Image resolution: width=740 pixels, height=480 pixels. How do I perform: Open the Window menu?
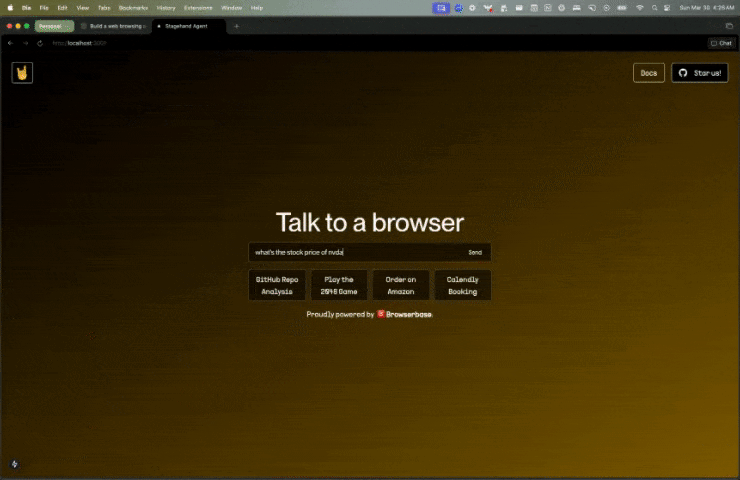[232, 8]
